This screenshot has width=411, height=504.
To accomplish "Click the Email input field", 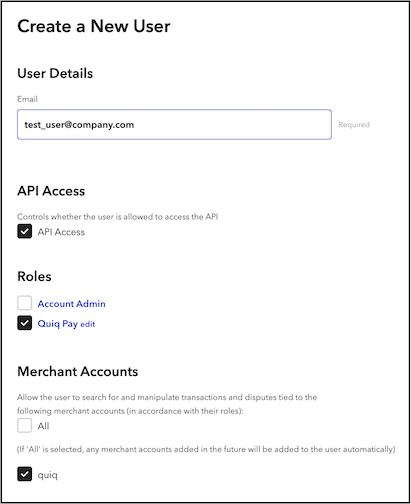I will pyautogui.click(x=174, y=124).
